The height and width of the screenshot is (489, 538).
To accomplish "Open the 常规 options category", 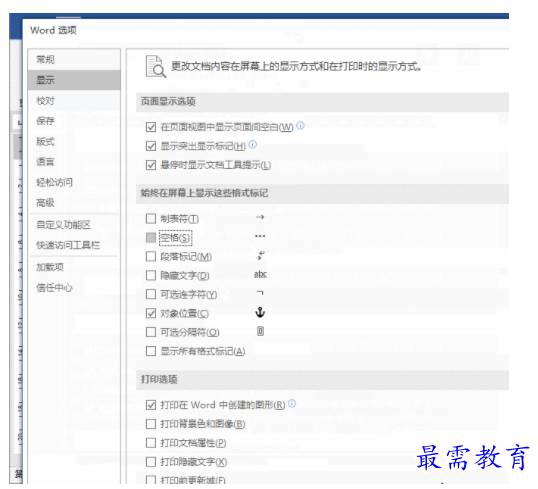I will [74, 60].
